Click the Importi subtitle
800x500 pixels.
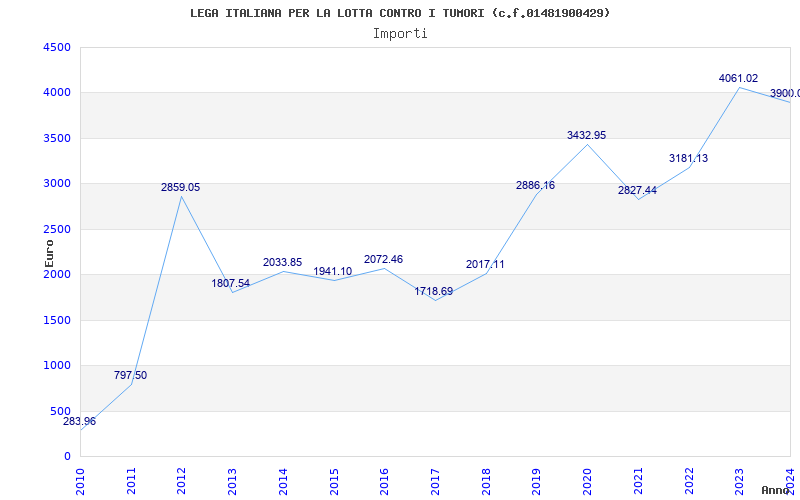click(x=400, y=34)
